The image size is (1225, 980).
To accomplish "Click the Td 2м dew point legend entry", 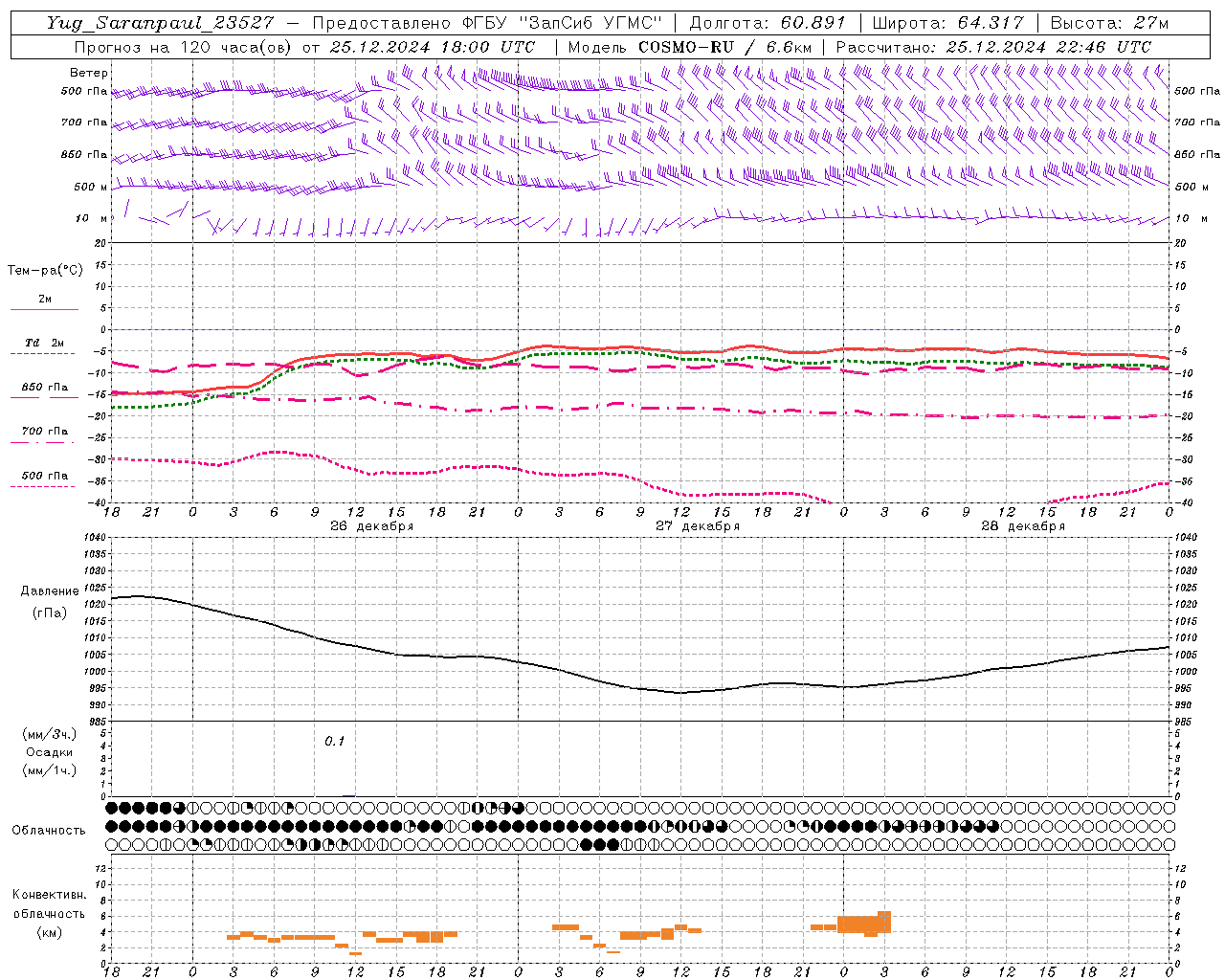I will pyautogui.click(x=45, y=343).
